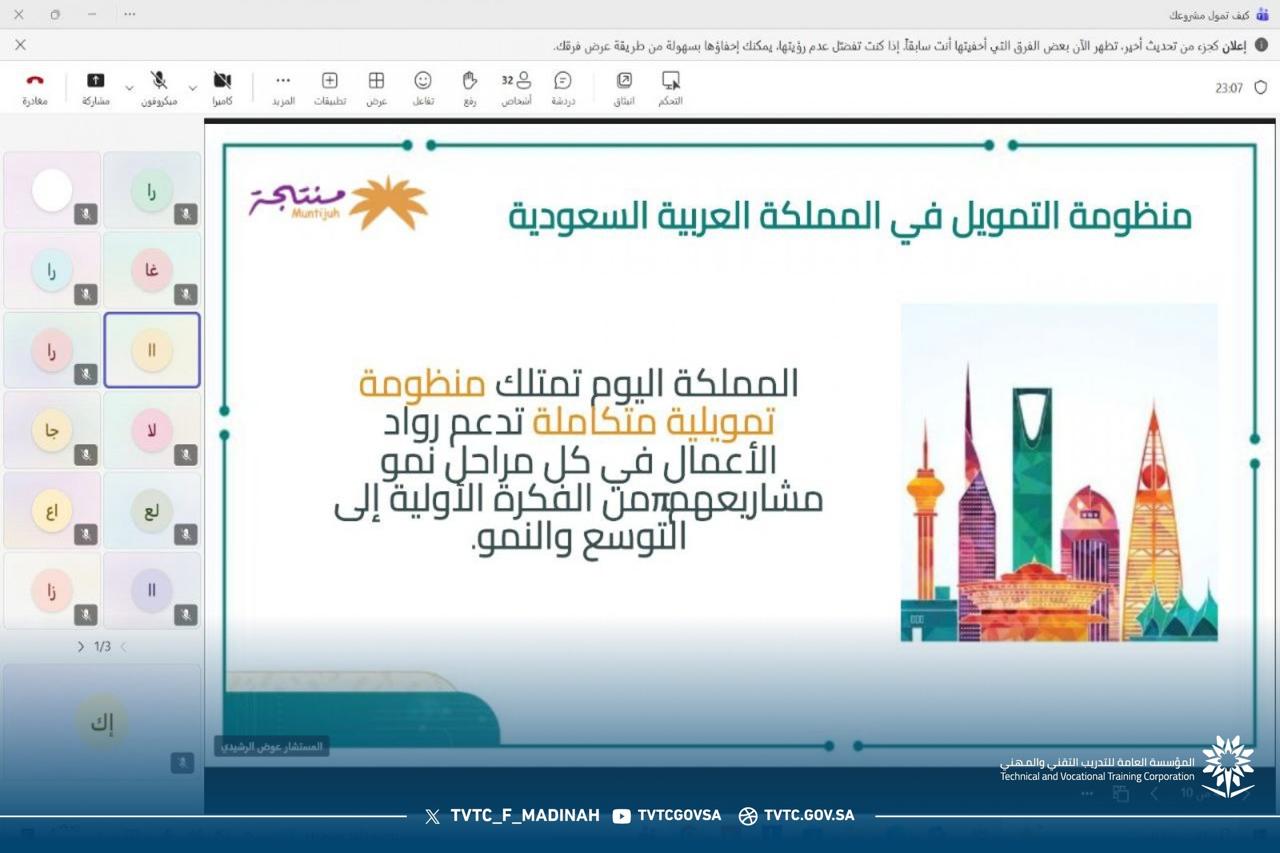Click the shield security icon beside timer
This screenshot has width=1280, height=853.
[x=1261, y=88]
